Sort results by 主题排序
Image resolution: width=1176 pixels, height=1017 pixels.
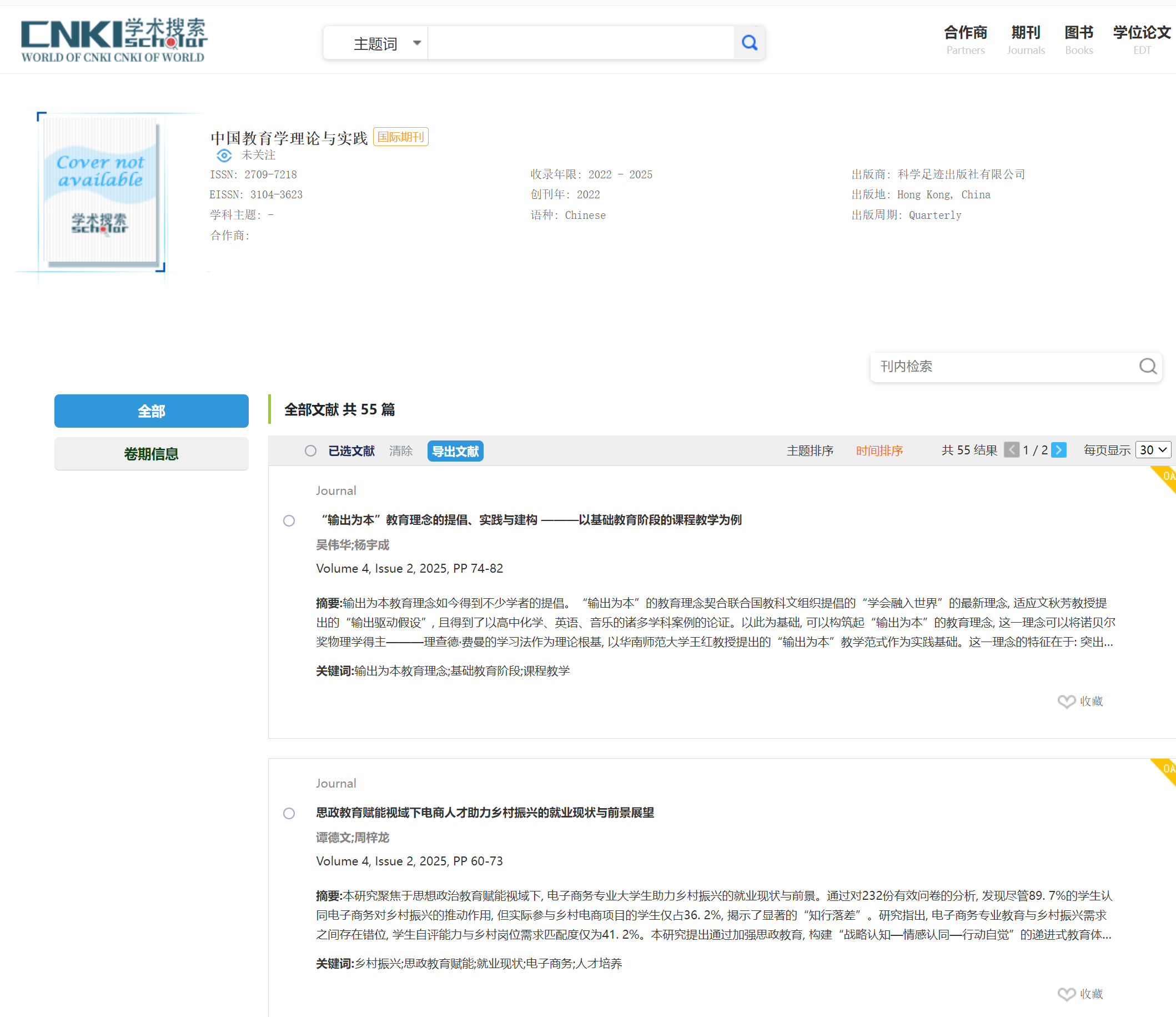click(810, 450)
